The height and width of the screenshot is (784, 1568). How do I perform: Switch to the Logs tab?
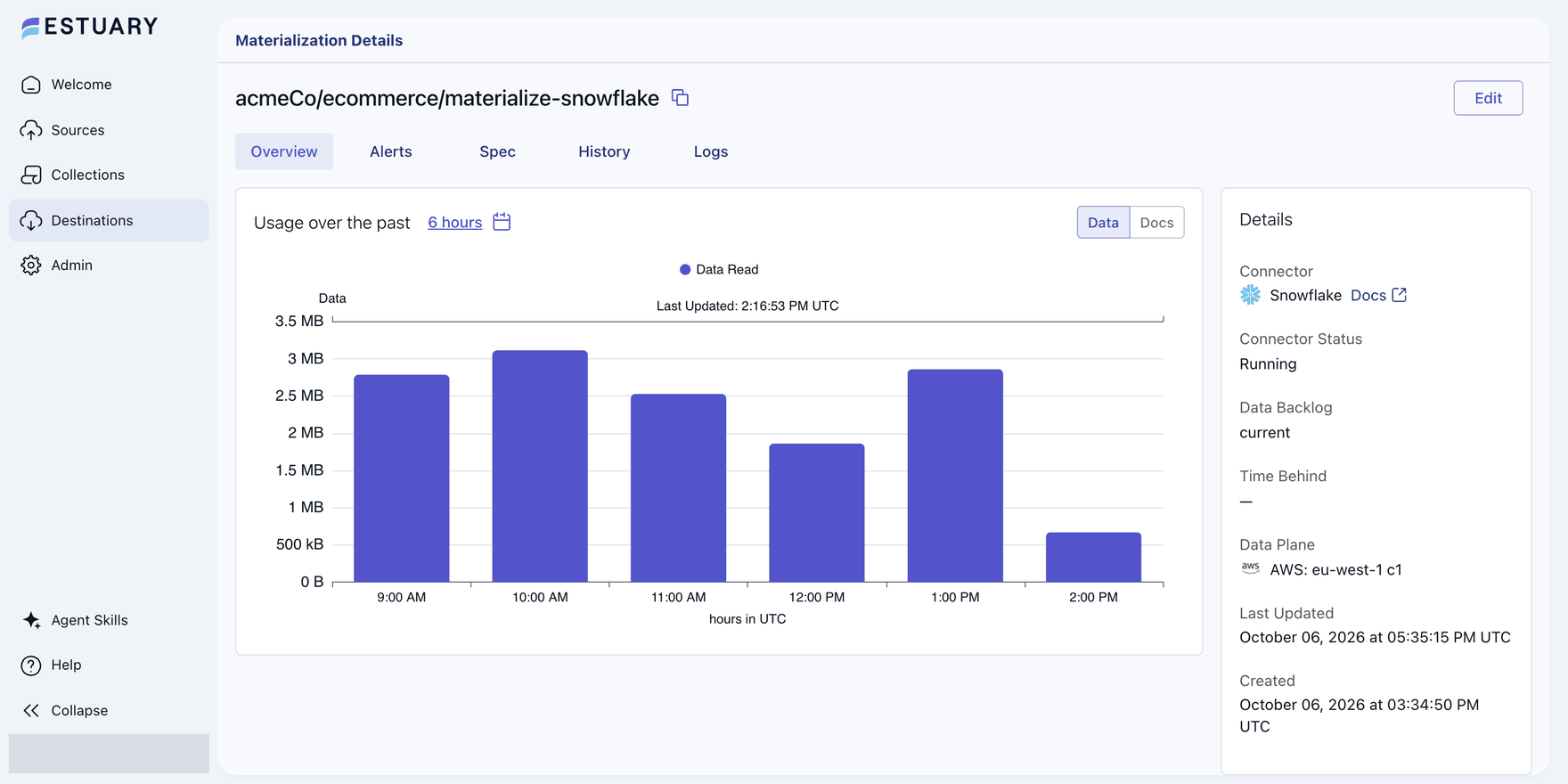tap(711, 151)
